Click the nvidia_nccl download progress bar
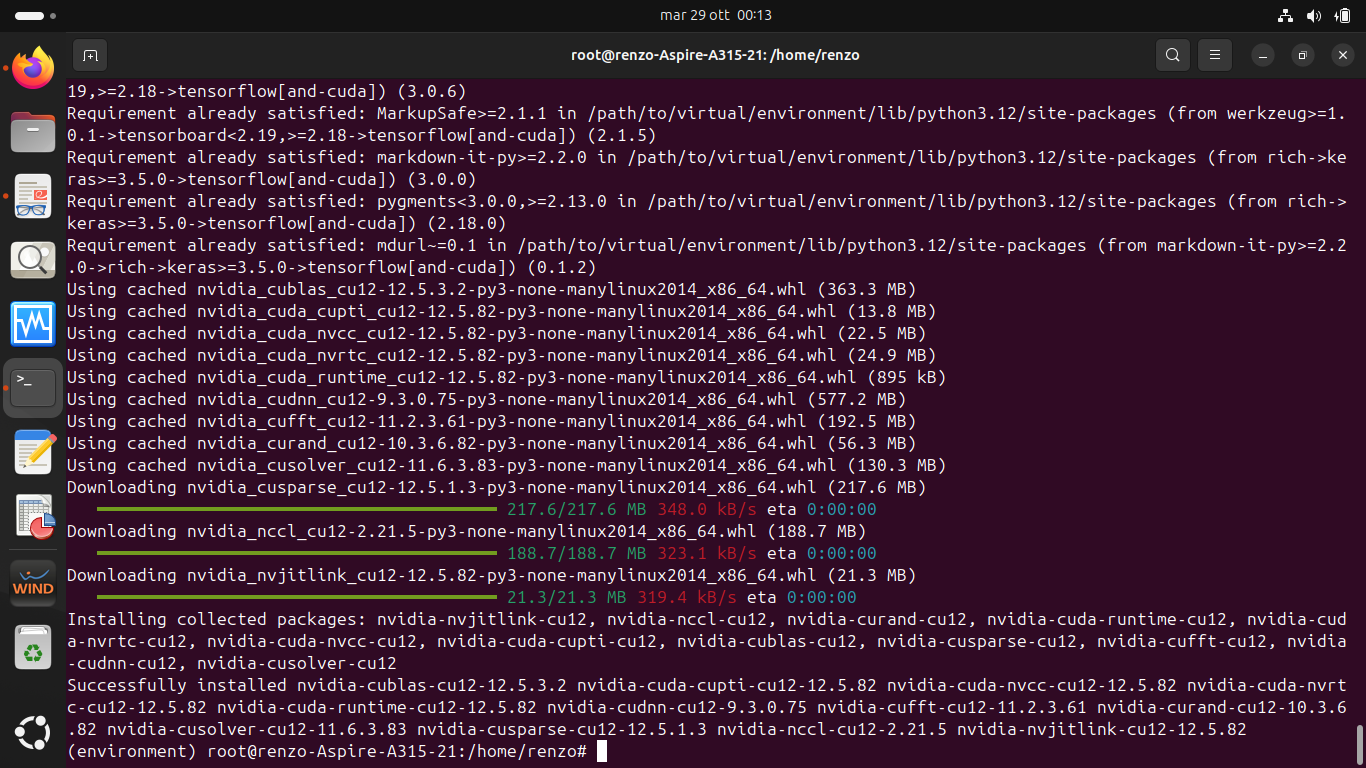The image size is (1366, 768). [x=296, y=553]
